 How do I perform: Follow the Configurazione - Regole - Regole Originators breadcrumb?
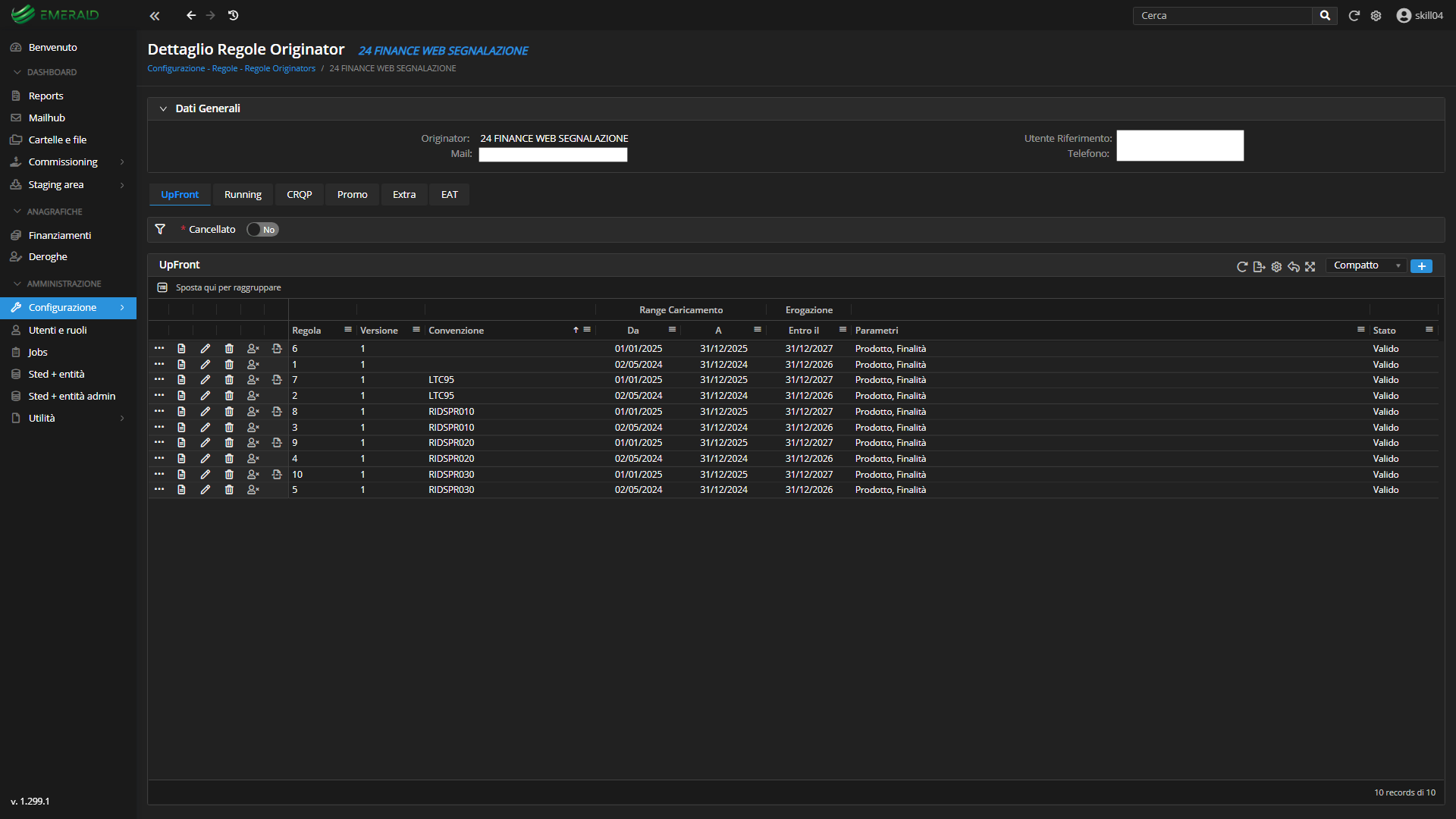(x=231, y=68)
